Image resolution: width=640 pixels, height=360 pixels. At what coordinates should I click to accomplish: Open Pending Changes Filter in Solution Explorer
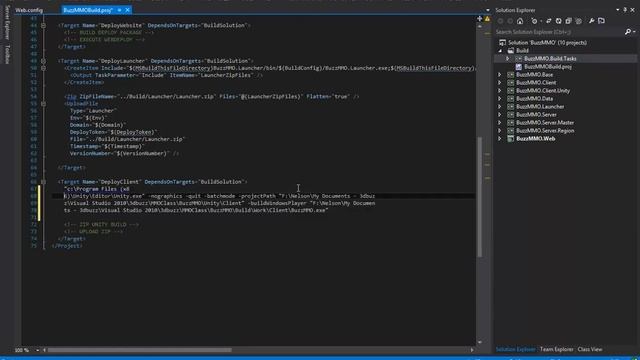point(535,21)
